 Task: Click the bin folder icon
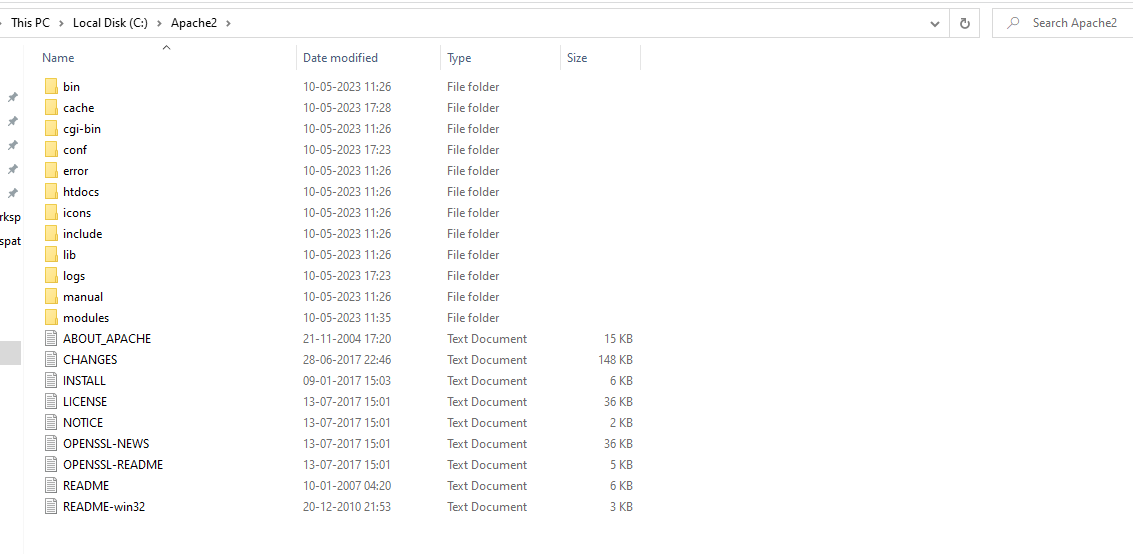(x=51, y=87)
